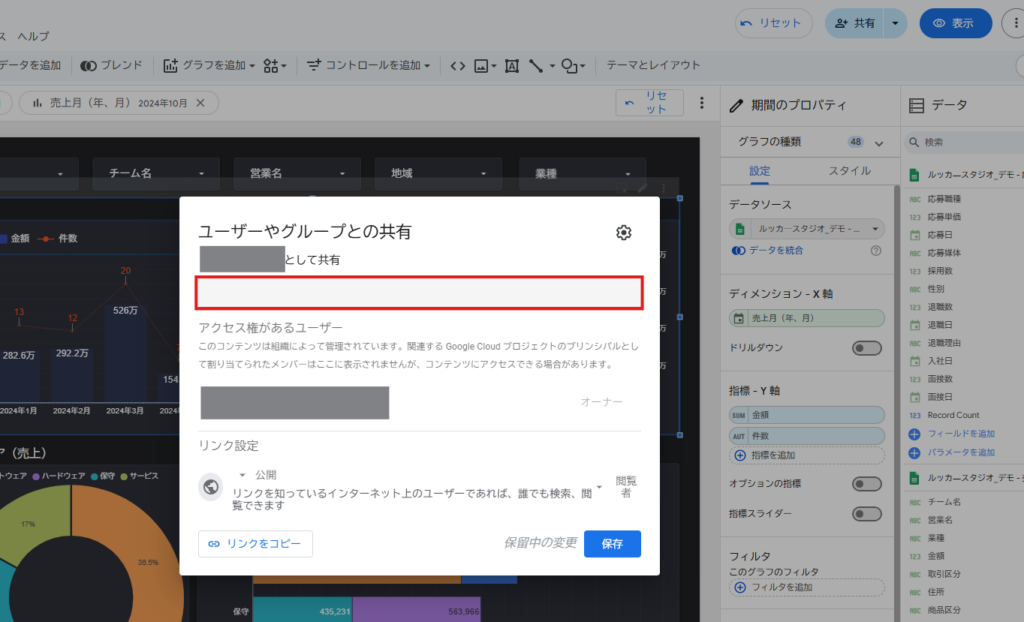The width and height of the screenshot is (1024, 622).
Task: Click the shape tool icon in toolbar
Action: click(572, 66)
